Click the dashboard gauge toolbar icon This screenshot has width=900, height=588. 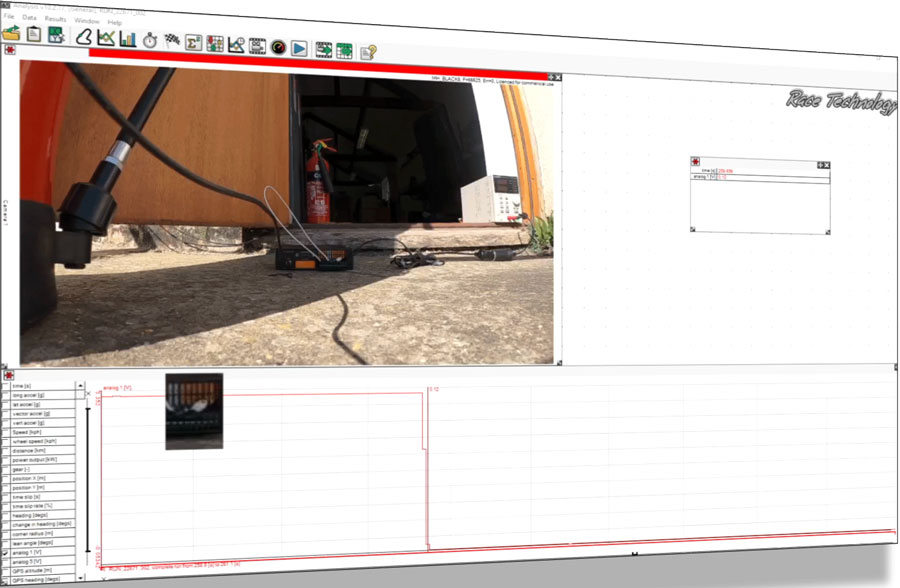pyautogui.click(x=278, y=47)
